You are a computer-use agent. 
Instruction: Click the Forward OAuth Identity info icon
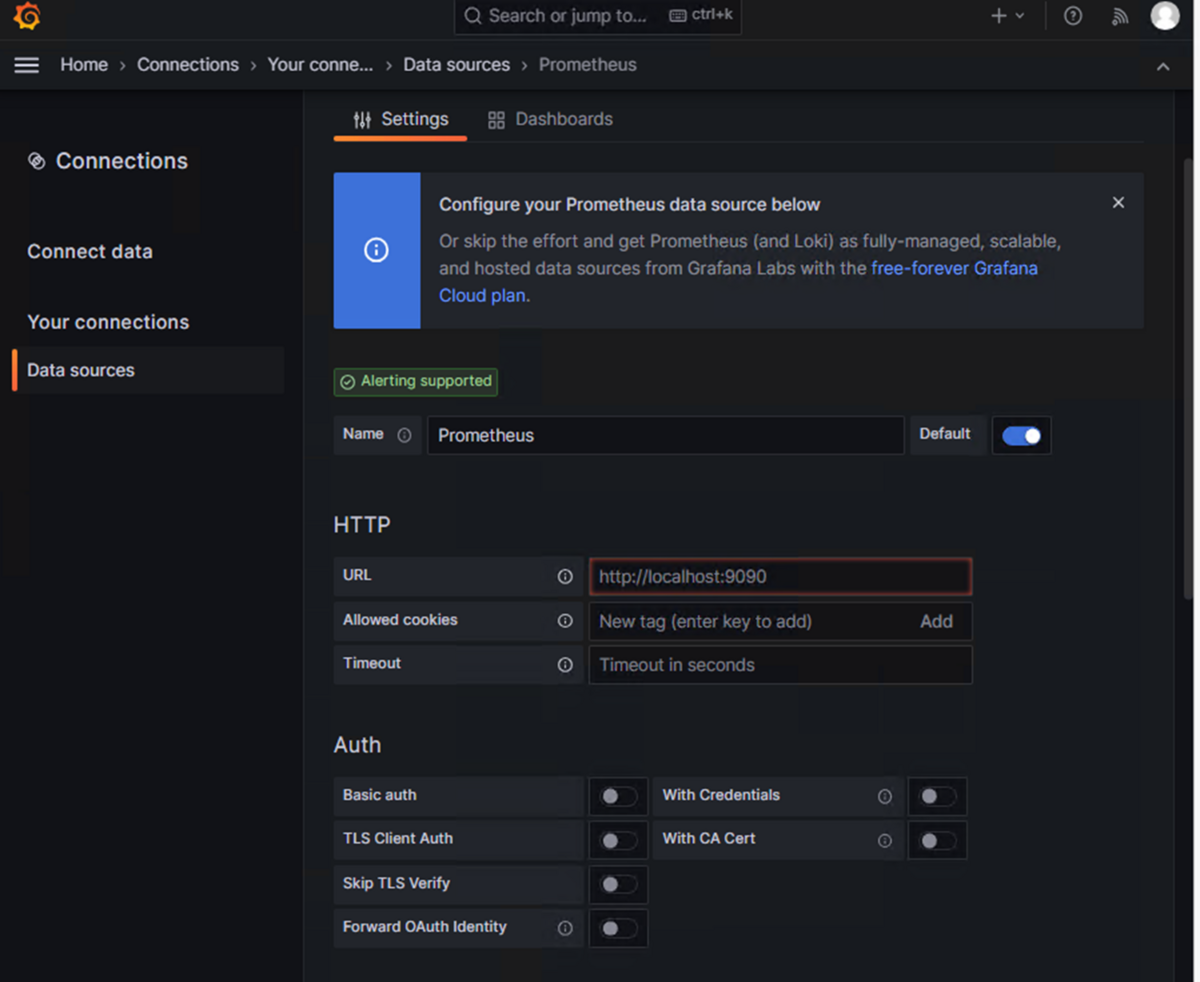tap(565, 929)
